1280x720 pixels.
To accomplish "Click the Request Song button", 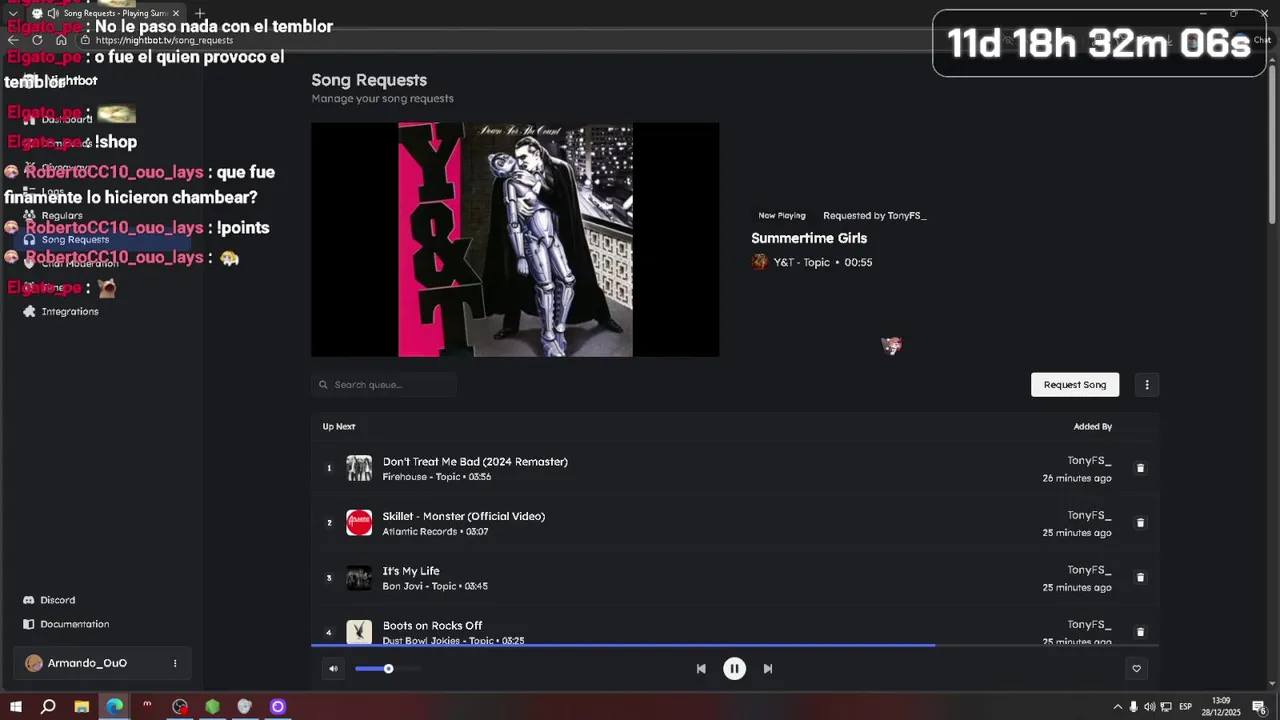I will click(x=1075, y=385).
